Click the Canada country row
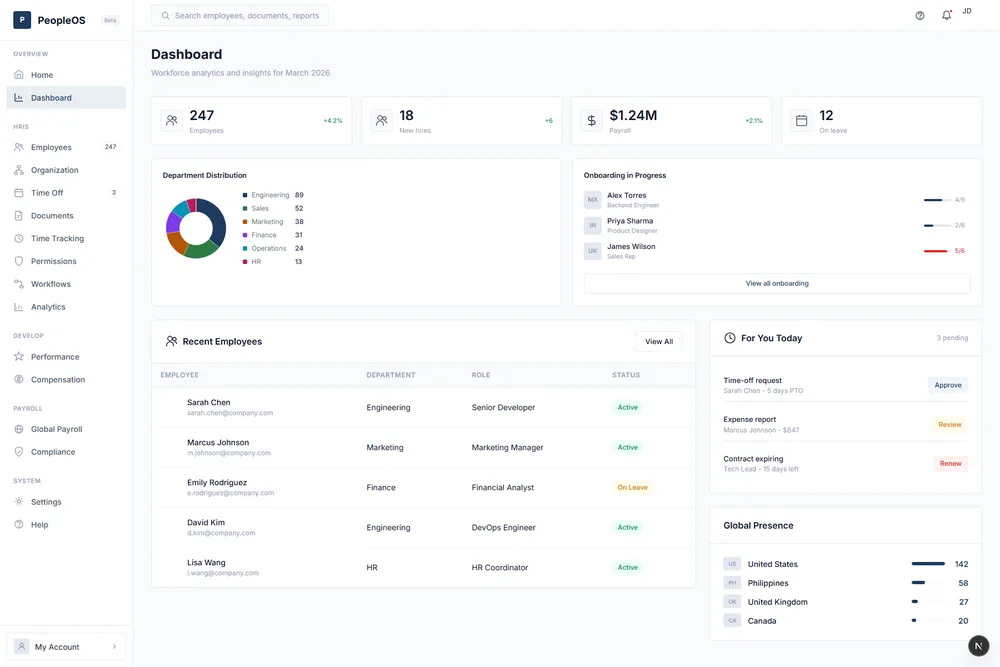This screenshot has width=1000, height=667. click(846, 620)
